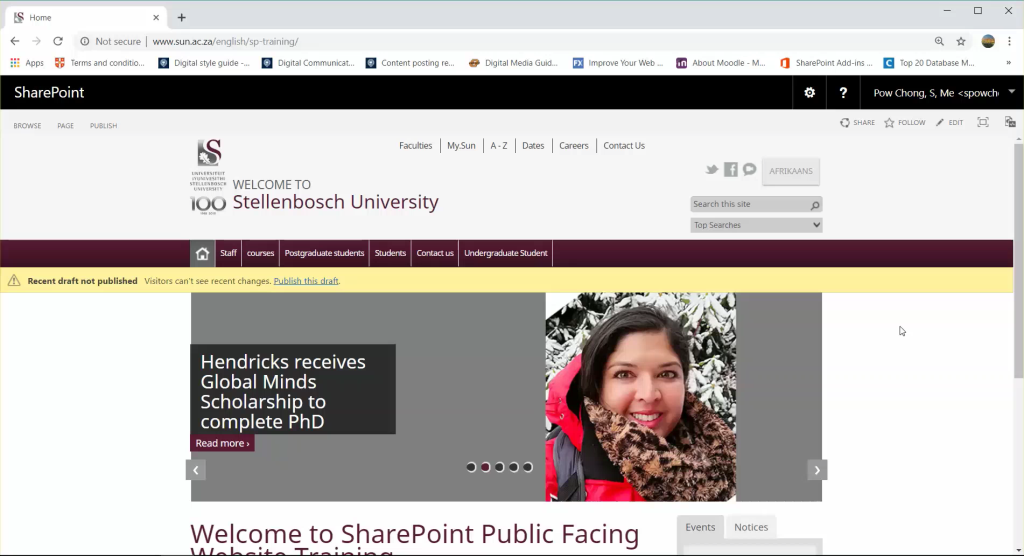Open Faculties top link
The width and height of the screenshot is (1024, 556).
[415, 146]
